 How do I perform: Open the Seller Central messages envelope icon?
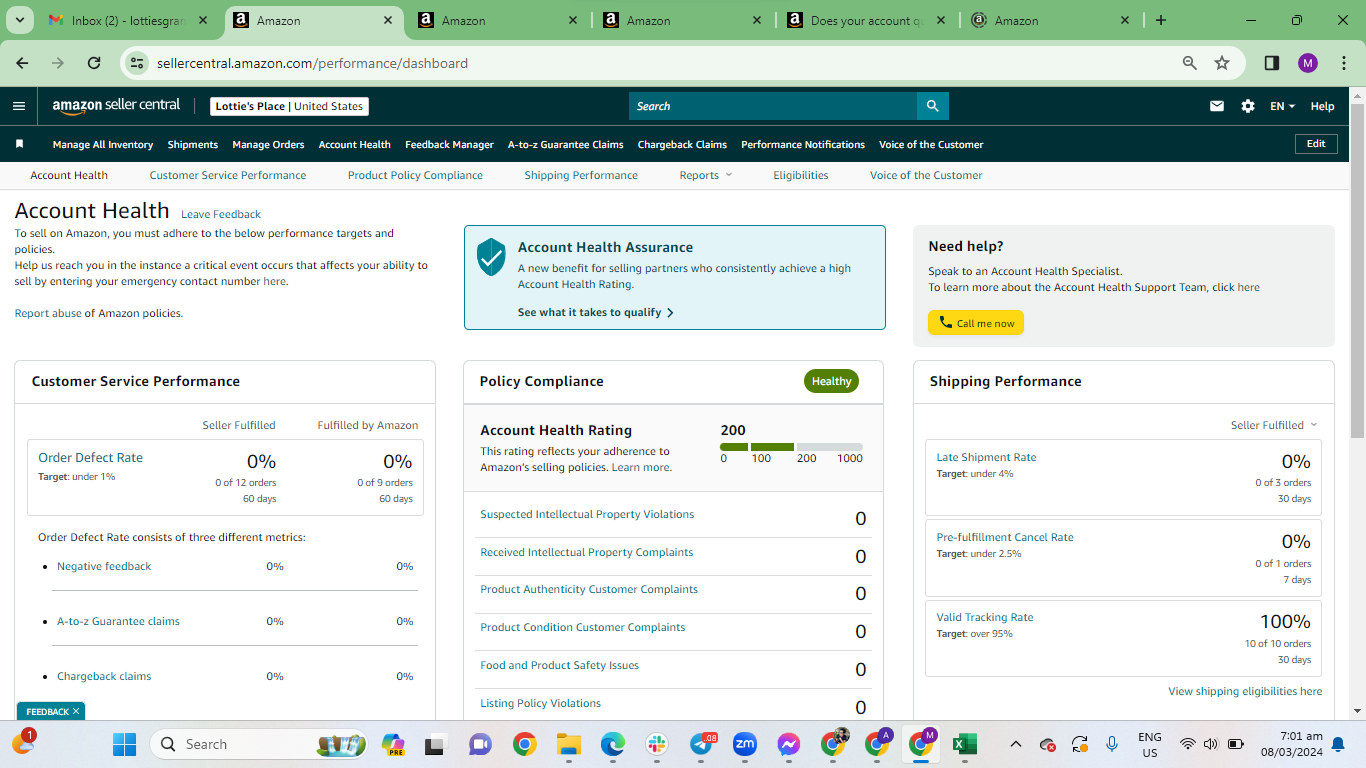[x=1217, y=106]
